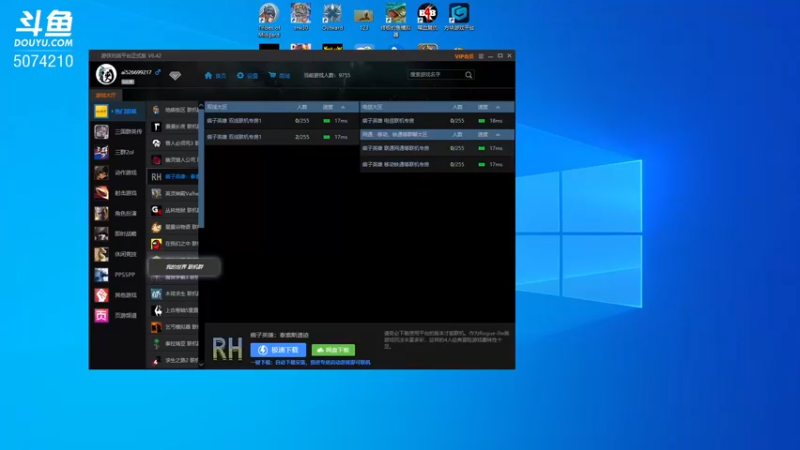
Task: Click the game list scroll-up arrow
Action: point(201,106)
